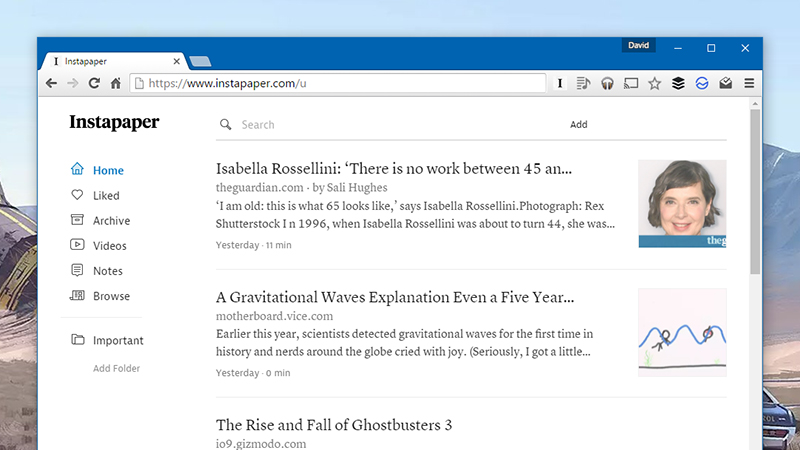This screenshot has width=800, height=450.
Task: Maximize the Chrome window
Action: 711,48
